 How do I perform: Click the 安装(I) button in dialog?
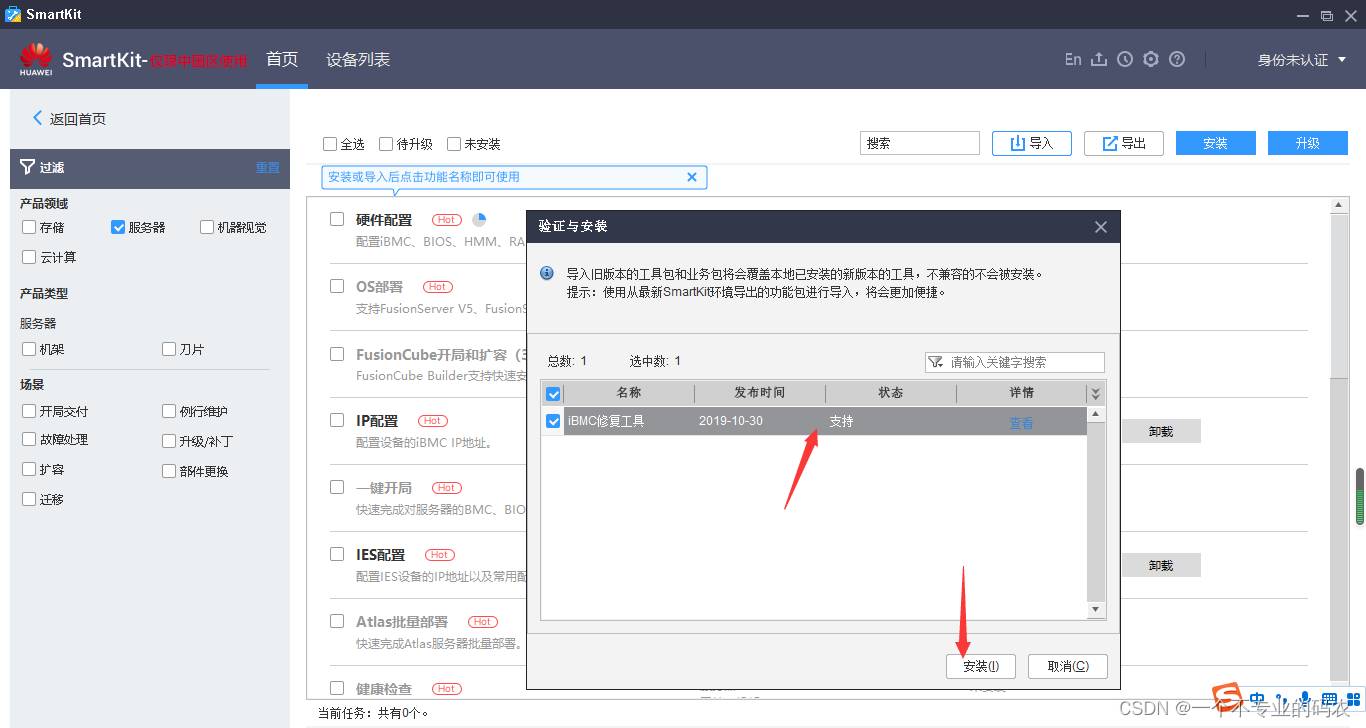[980, 666]
